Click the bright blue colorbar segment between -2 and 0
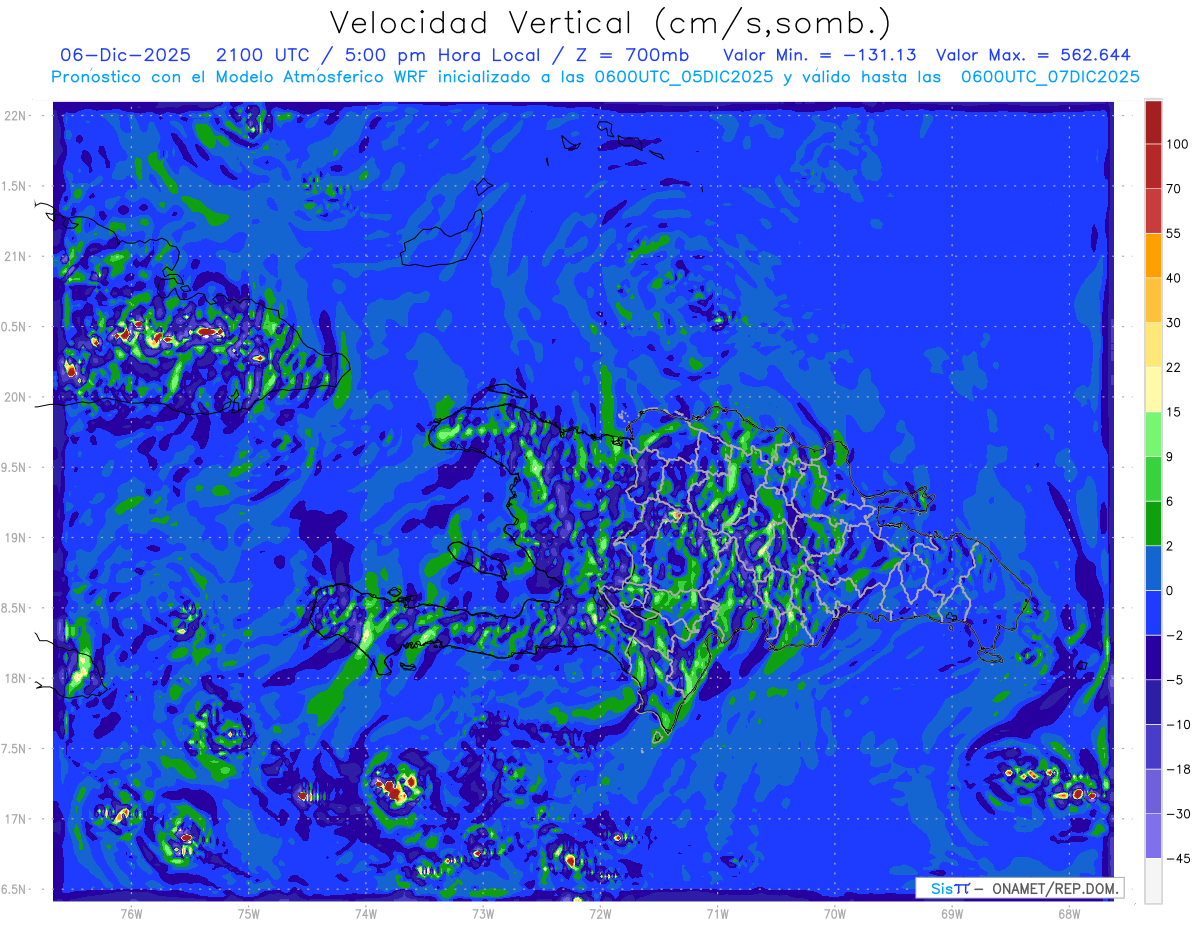 point(1153,612)
